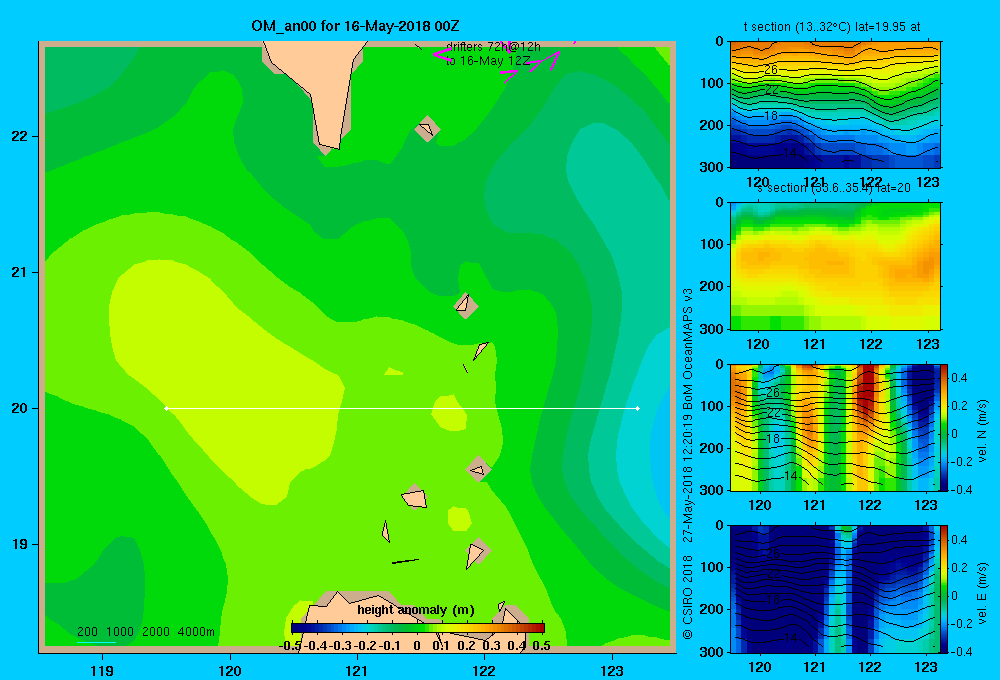The width and height of the screenshot is (1000, 680).
Task: Click the 0.5 tick on height anomaly bar
Action: pyautogui.click(x=541, y=646)
